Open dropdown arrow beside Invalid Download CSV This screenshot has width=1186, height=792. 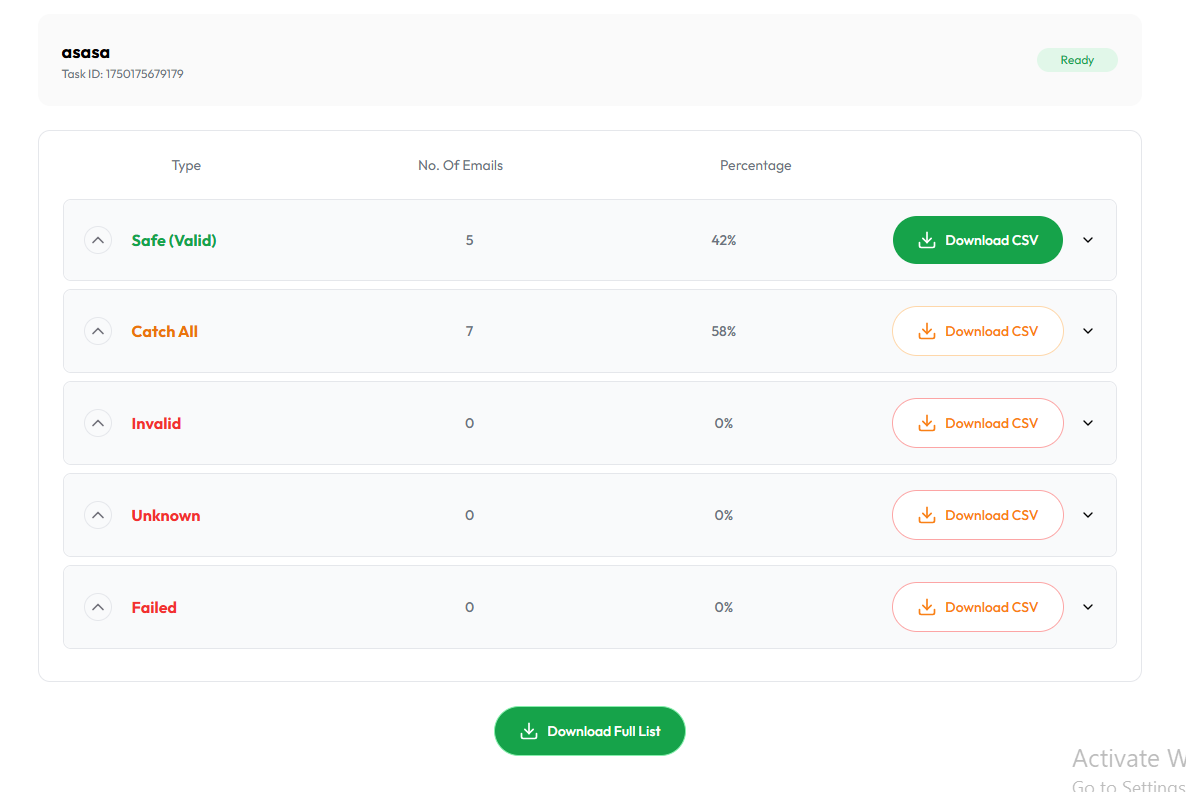click(1088, 423)
